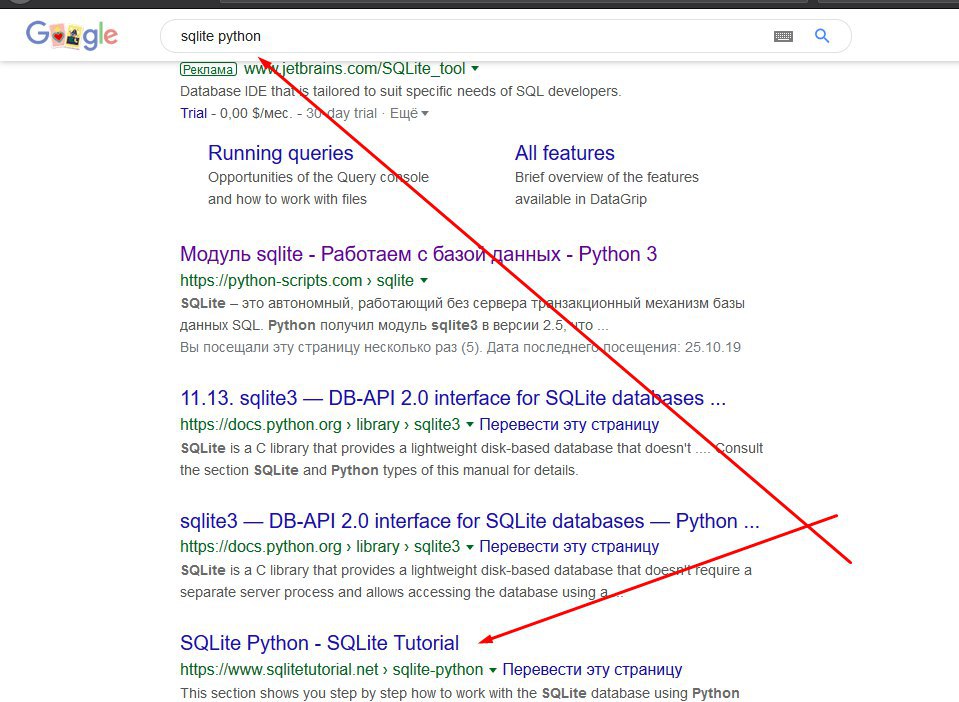The image size is (959, 702).
Task: Click 'Перевести эту страницу' for sqlitetutorial.net result
Action: coord(592,670)
